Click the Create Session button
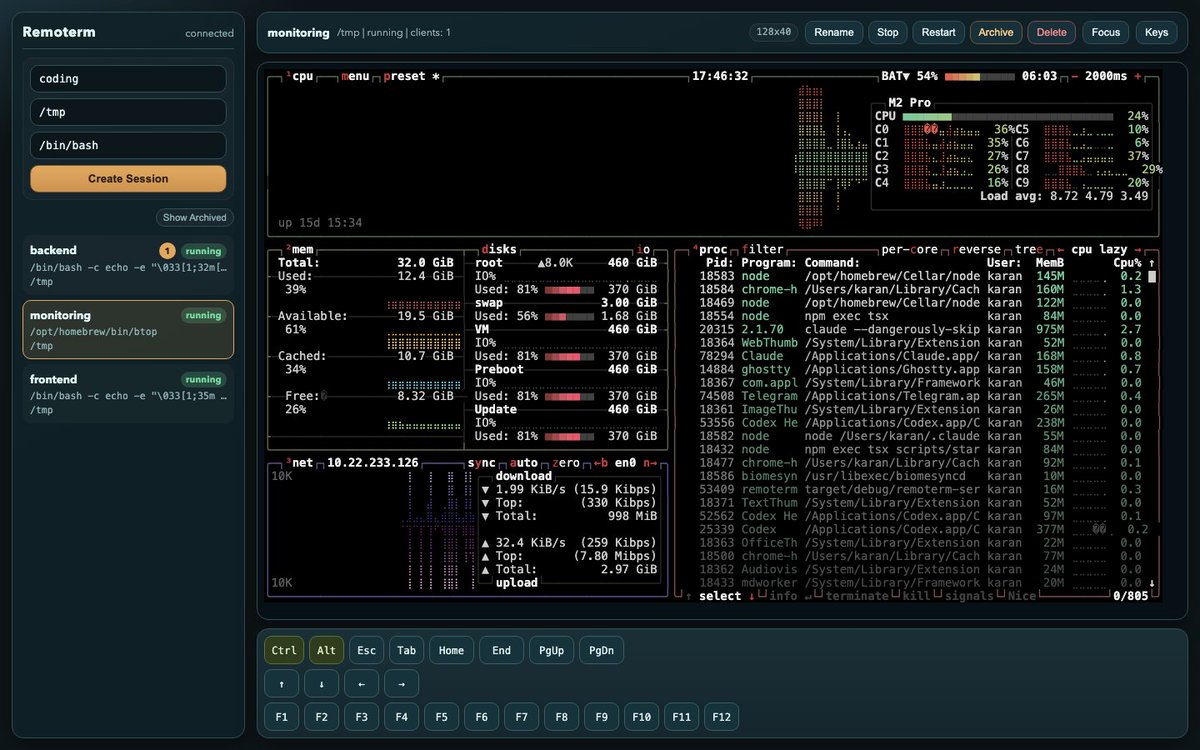The image size is (1200, 750). [128, 178]
